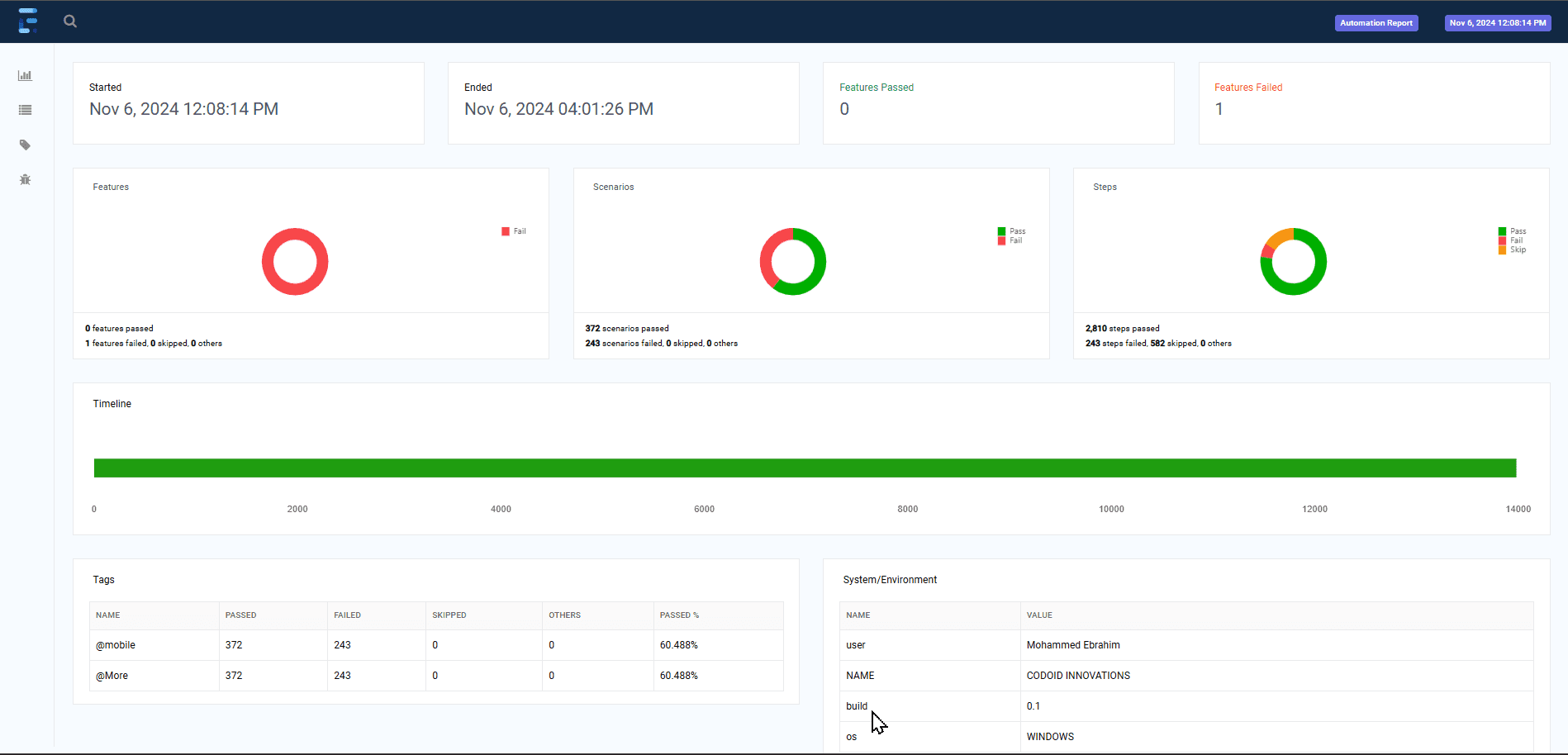
Task: Open the tags view via tag icon
Action: [25, 145]
